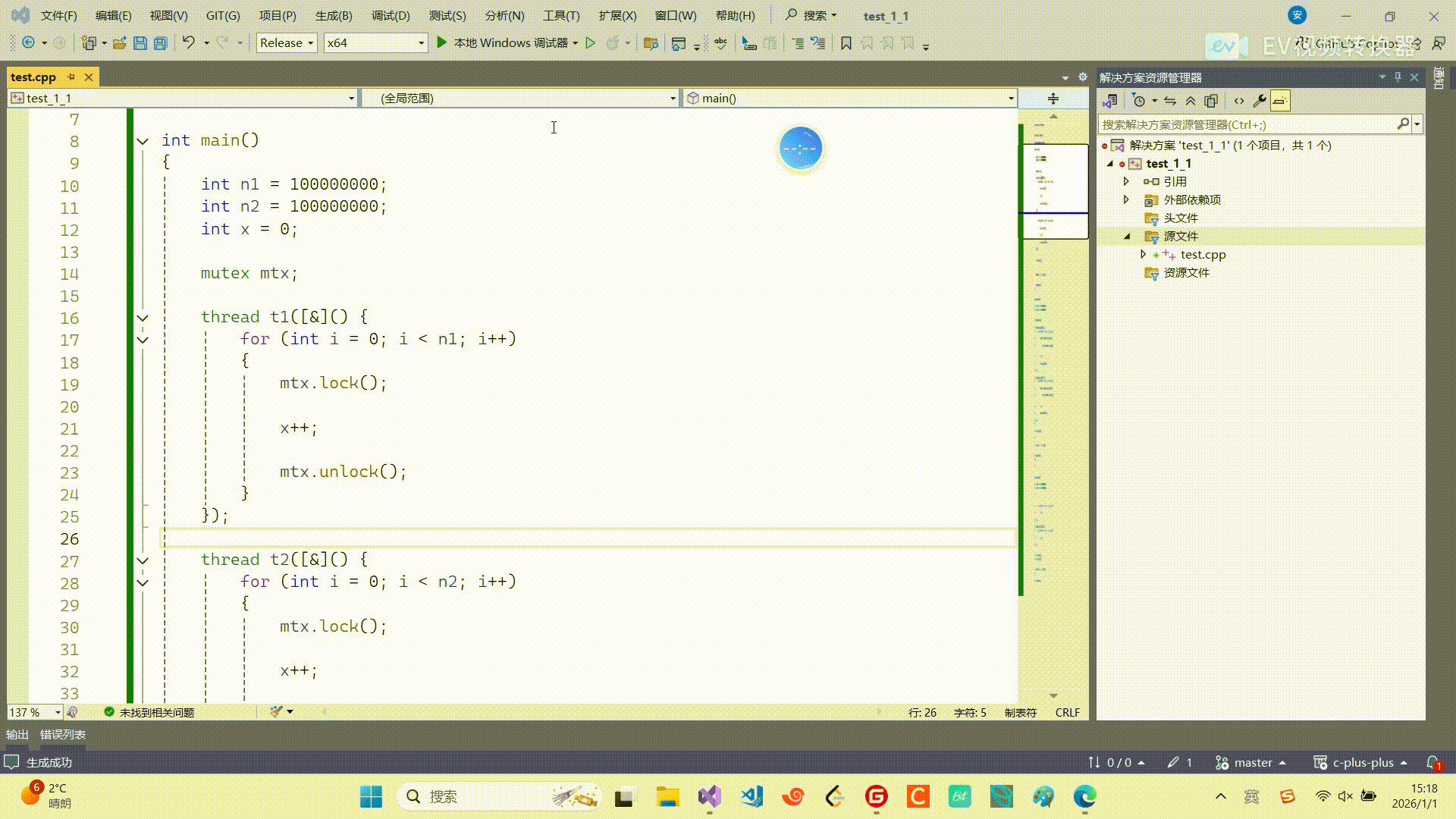Click the Properties wrench icon in Solution Explorer
The image size is (1456, 819).
(x=1259, y=101)
